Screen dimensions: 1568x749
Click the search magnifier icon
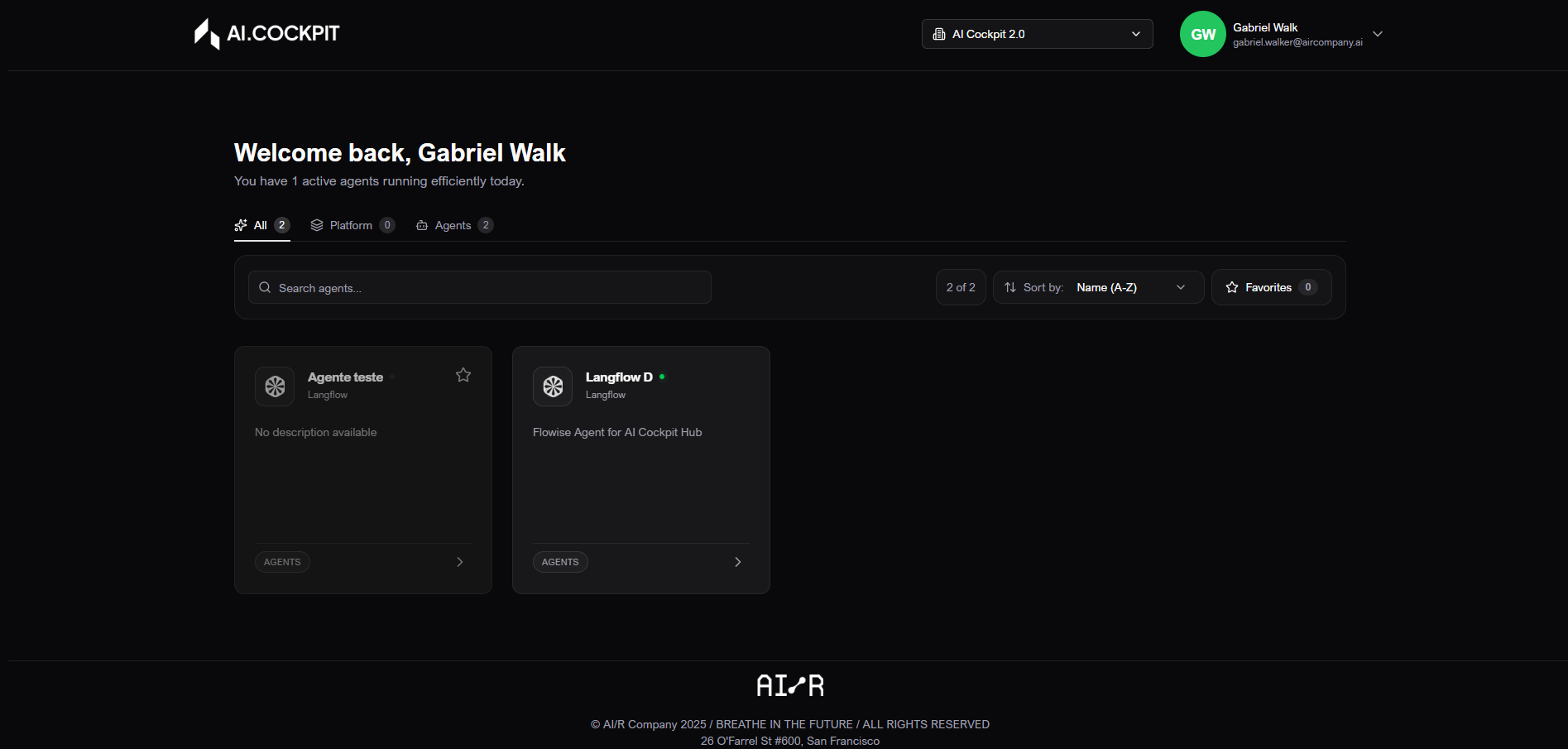pos(265,288)
